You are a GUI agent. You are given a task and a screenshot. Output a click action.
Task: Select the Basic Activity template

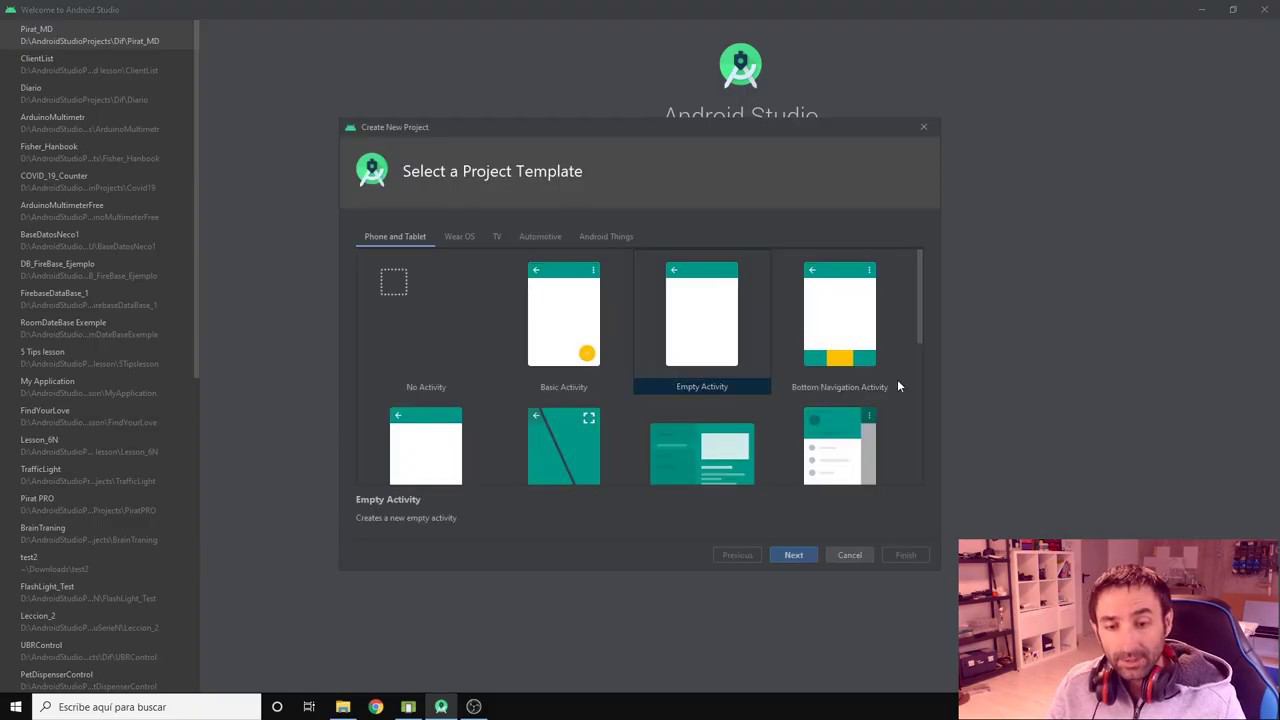coord(564,322)
